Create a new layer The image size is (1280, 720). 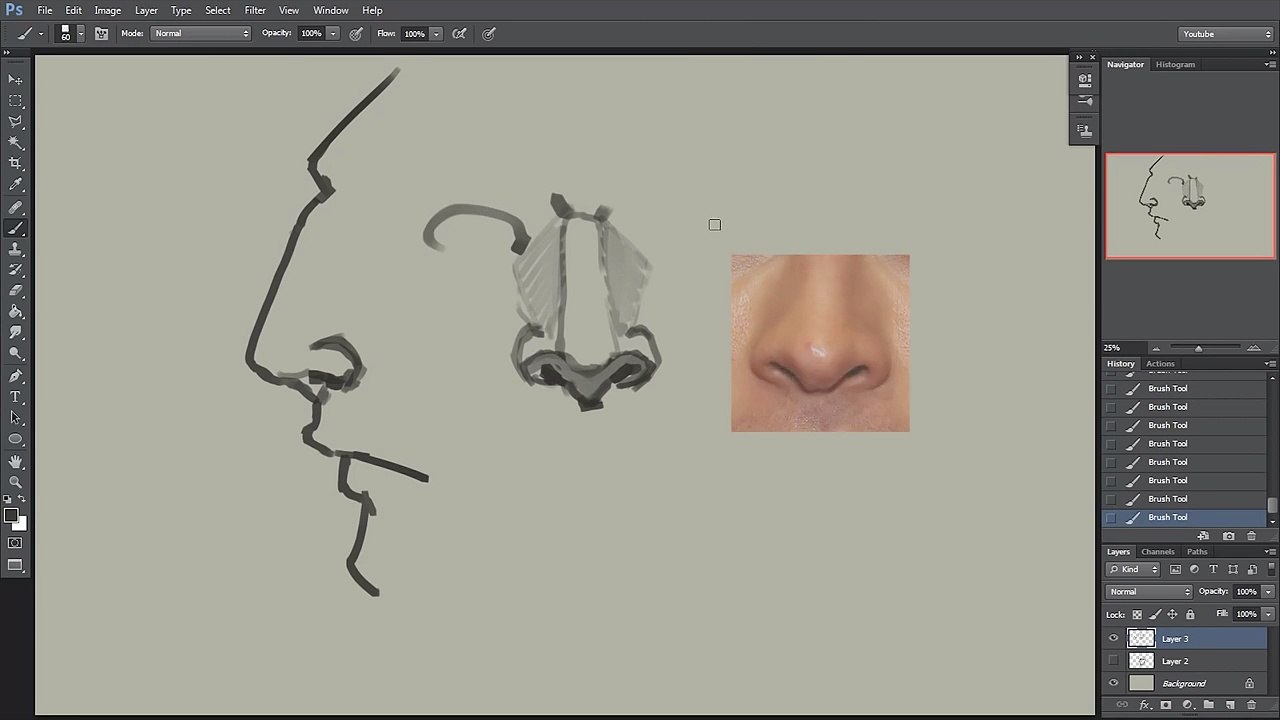coord(1230,705)
